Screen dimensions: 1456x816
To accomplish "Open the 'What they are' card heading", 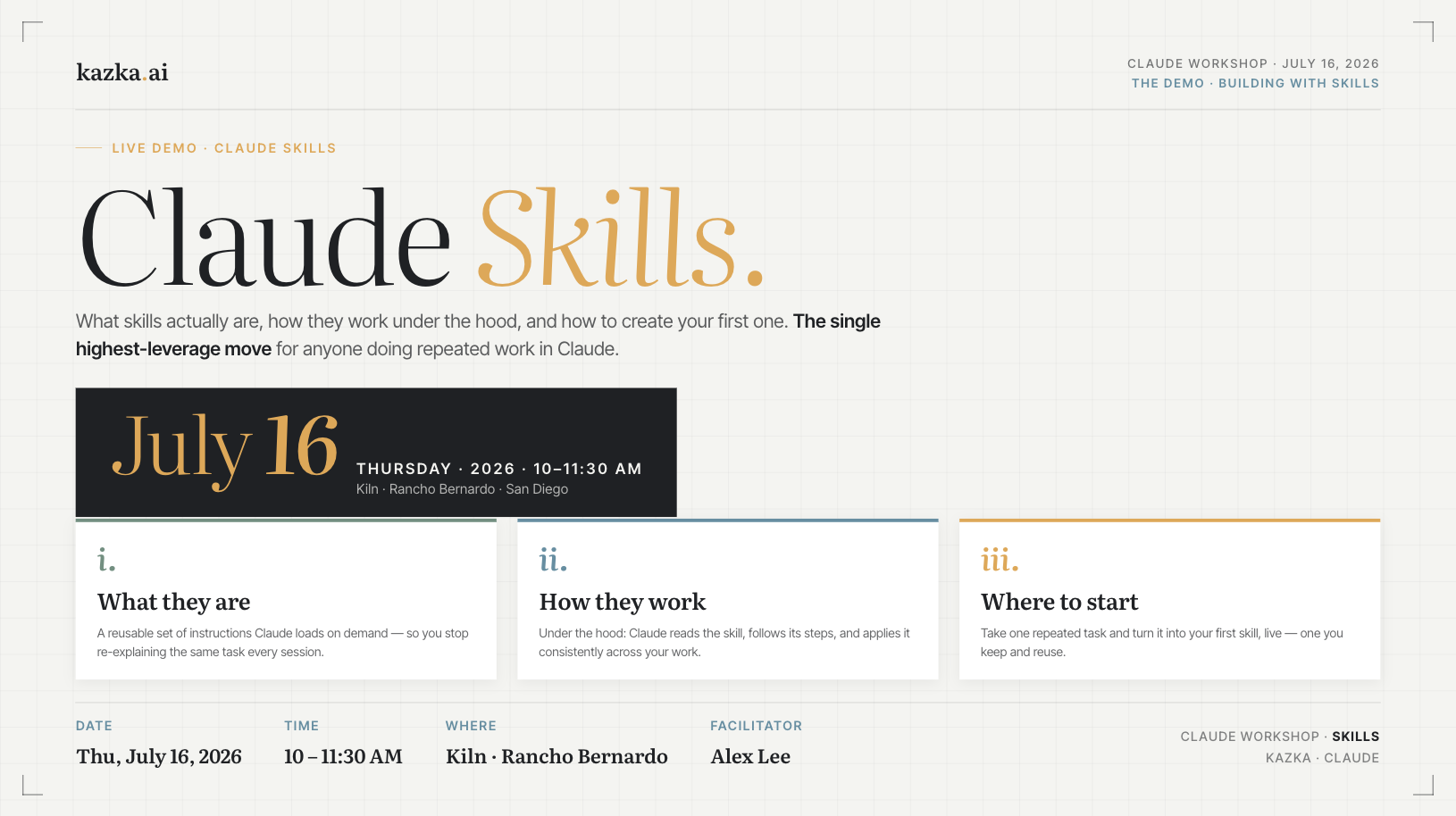I will coord(173,602).
